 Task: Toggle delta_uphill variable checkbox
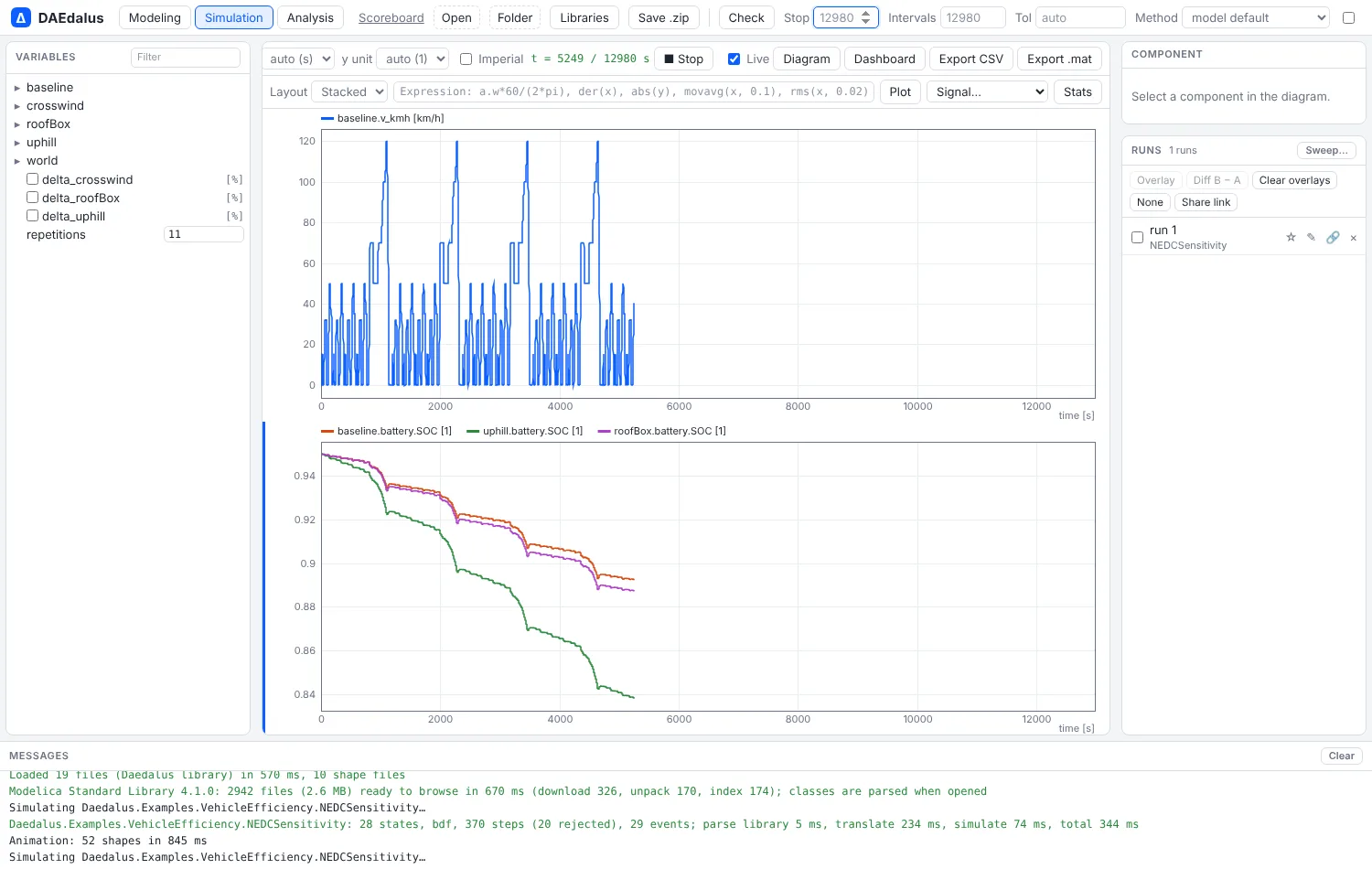pyautogui.click(x=33, y=216)
